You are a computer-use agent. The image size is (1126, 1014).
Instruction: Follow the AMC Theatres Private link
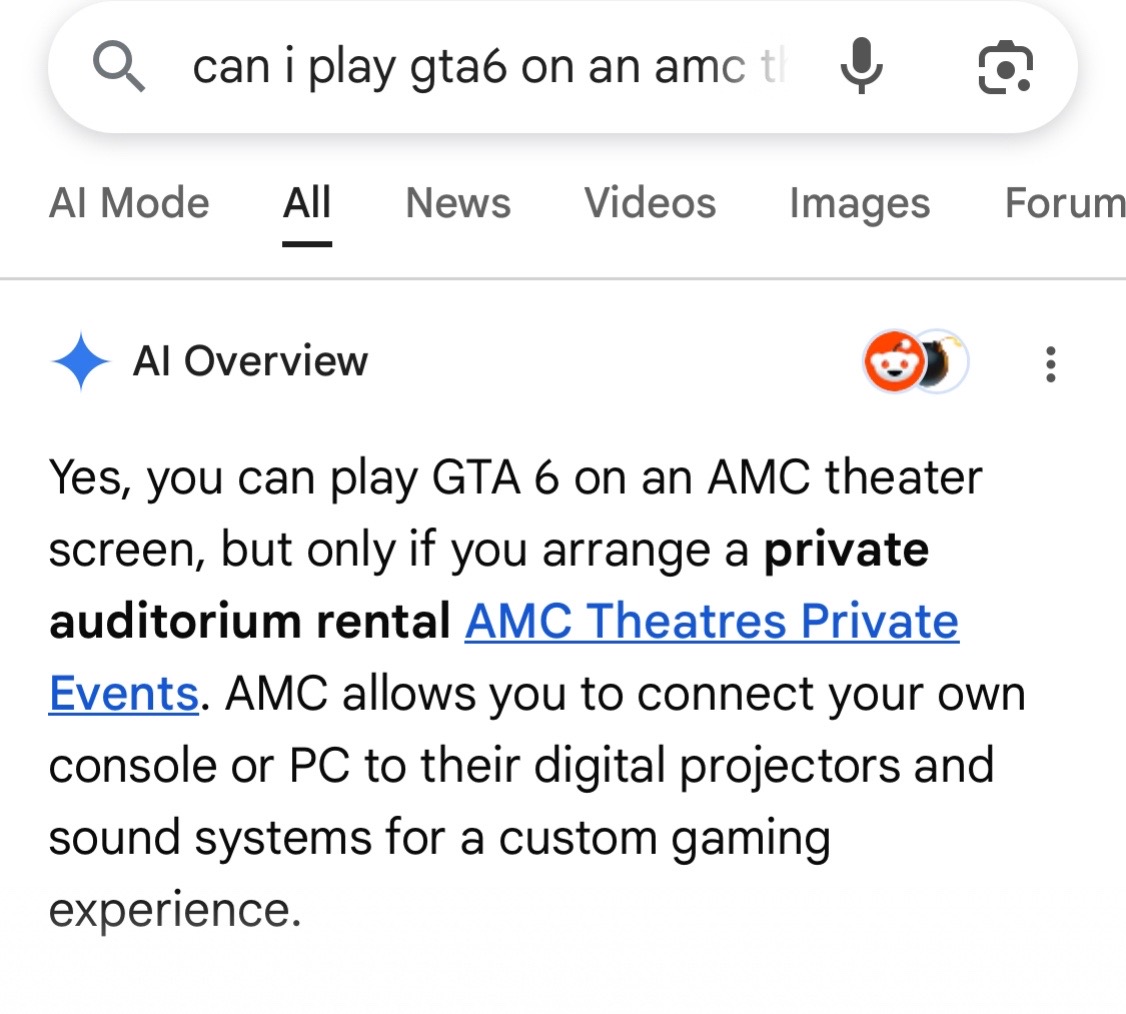pos(712,621)
